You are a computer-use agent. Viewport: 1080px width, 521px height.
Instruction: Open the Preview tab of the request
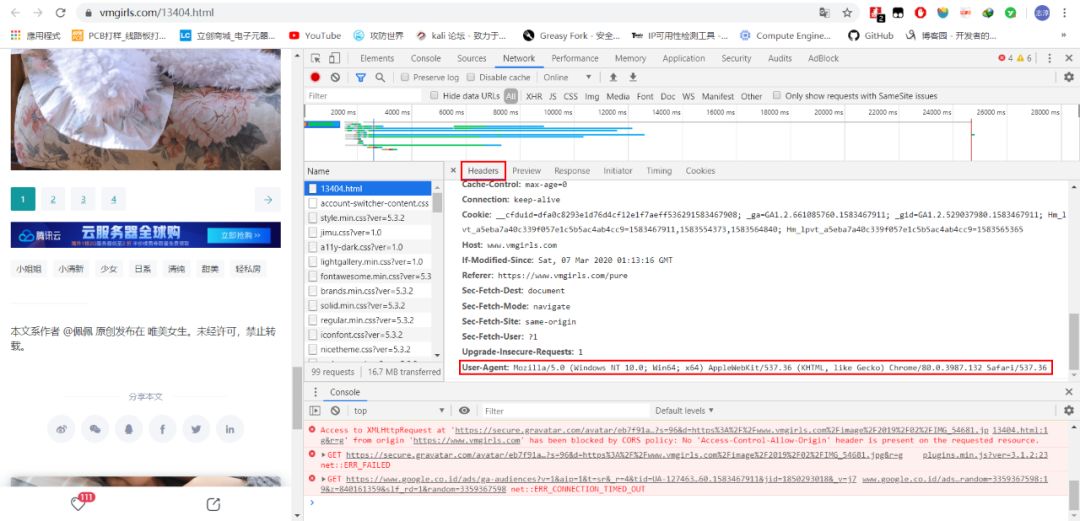pos(526,170)
